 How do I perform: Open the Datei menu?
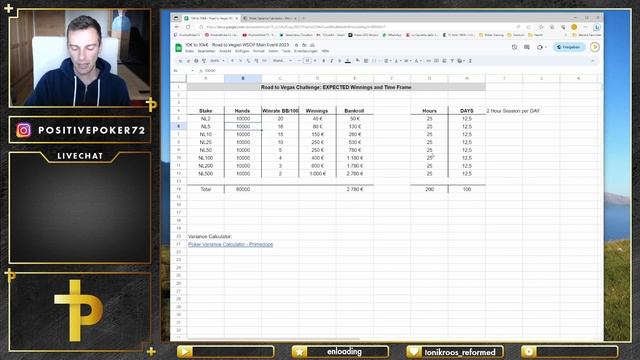point(189,51)
